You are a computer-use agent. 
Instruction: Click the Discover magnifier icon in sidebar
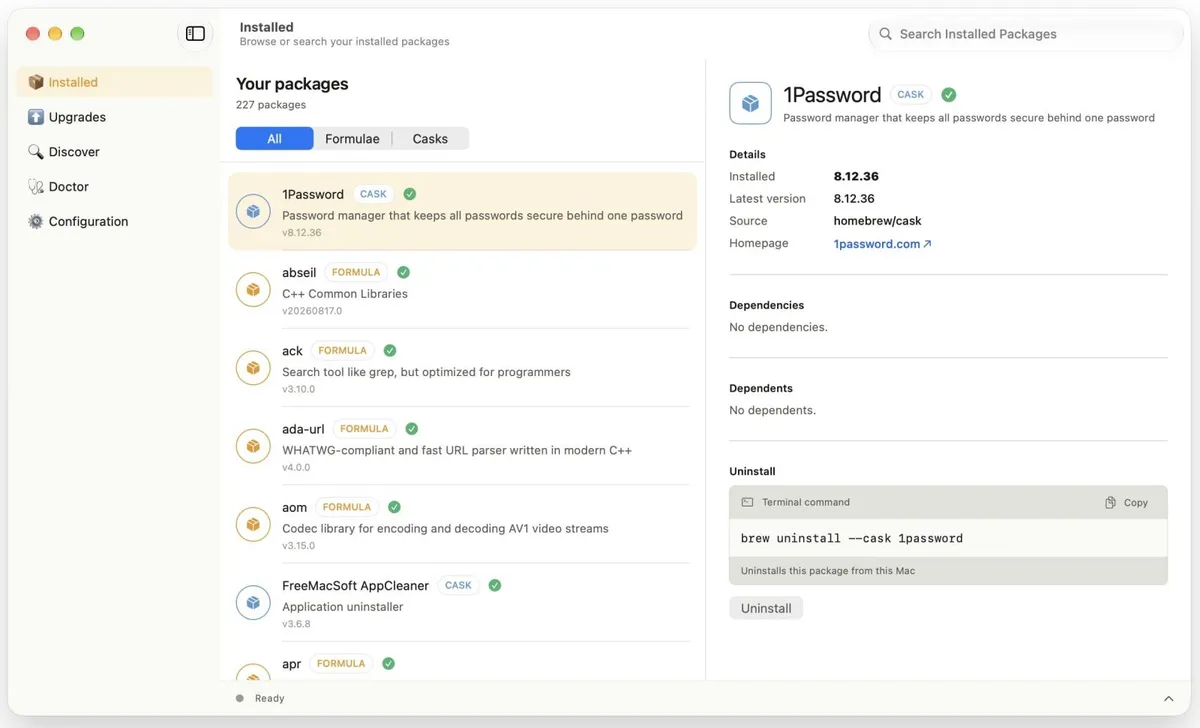coord(36,152)
